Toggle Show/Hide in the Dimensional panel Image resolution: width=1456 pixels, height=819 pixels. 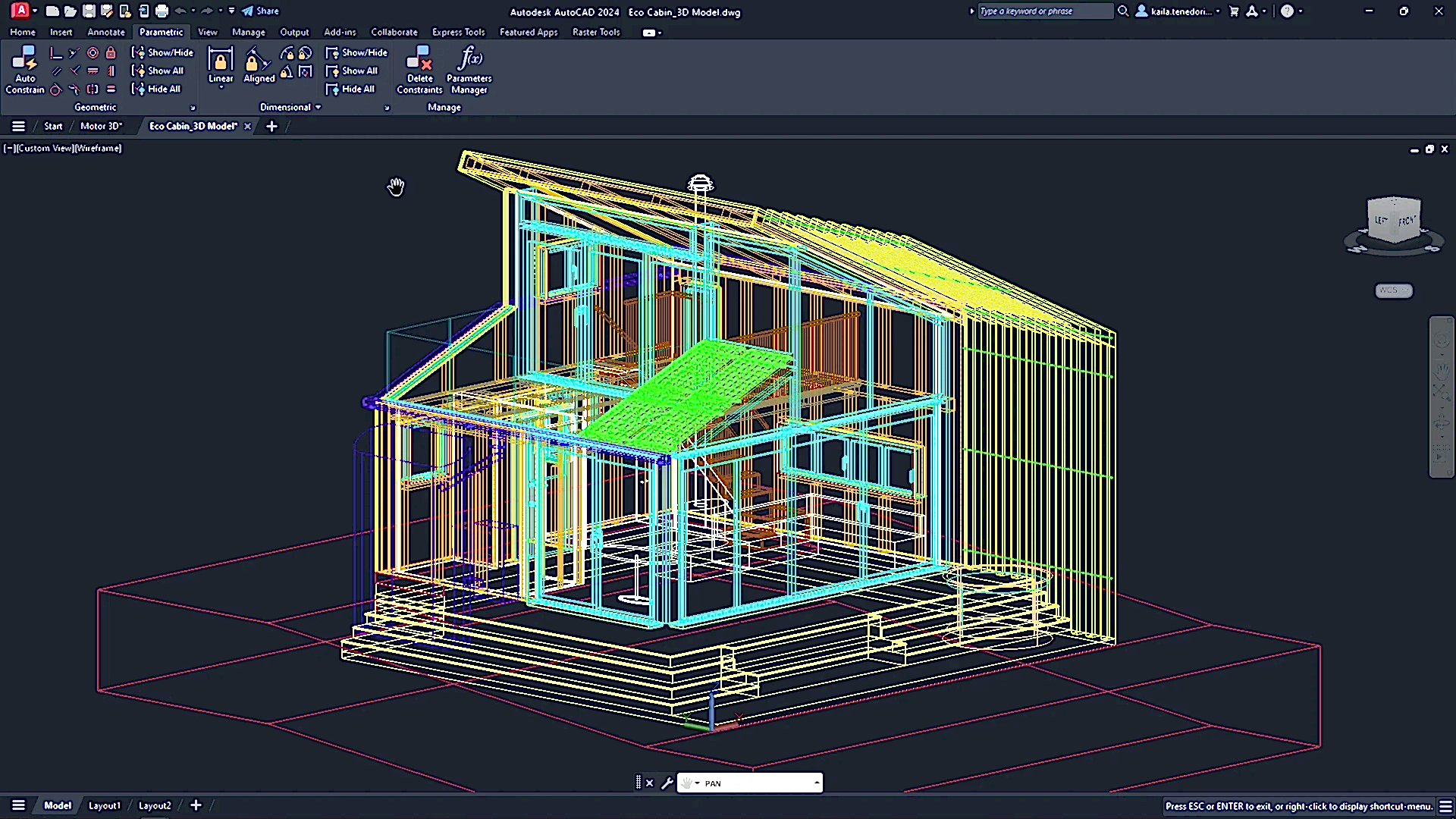[x=356, y=52]
